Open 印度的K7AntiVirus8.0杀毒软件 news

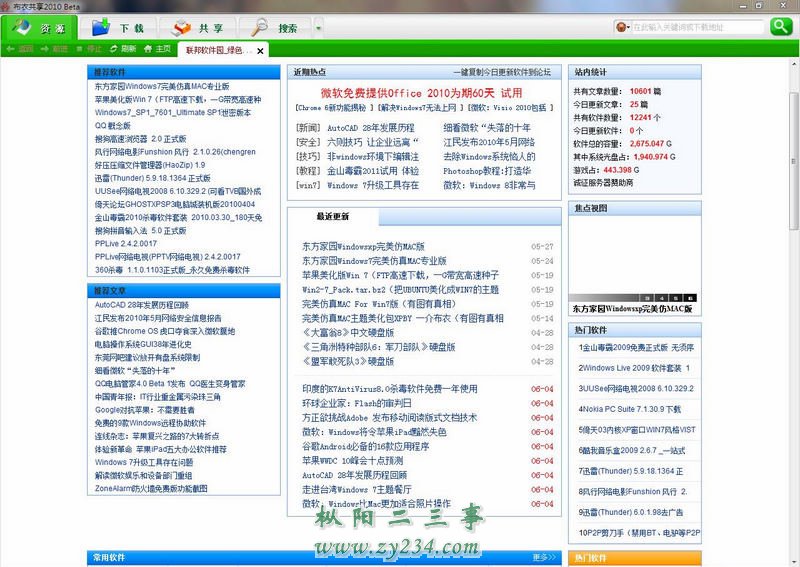390,389
